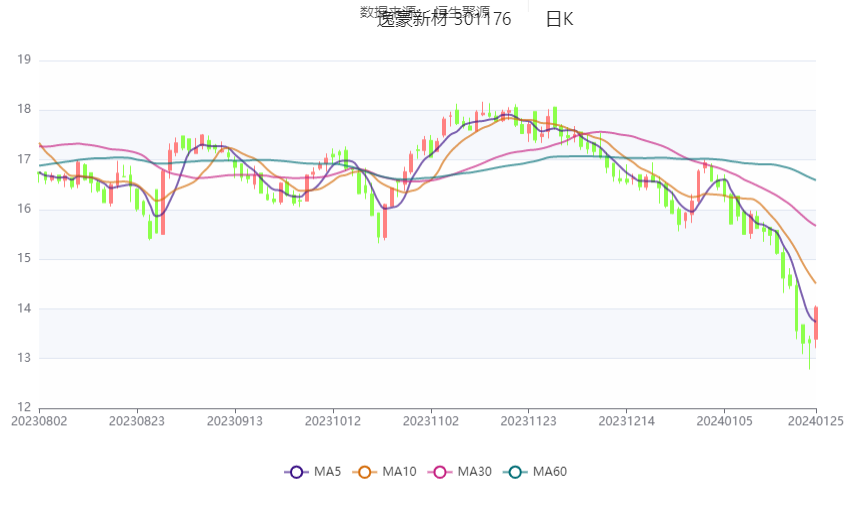850x518 pixels.
Task: Click the 18 price axis label
Action: (24, 109)
